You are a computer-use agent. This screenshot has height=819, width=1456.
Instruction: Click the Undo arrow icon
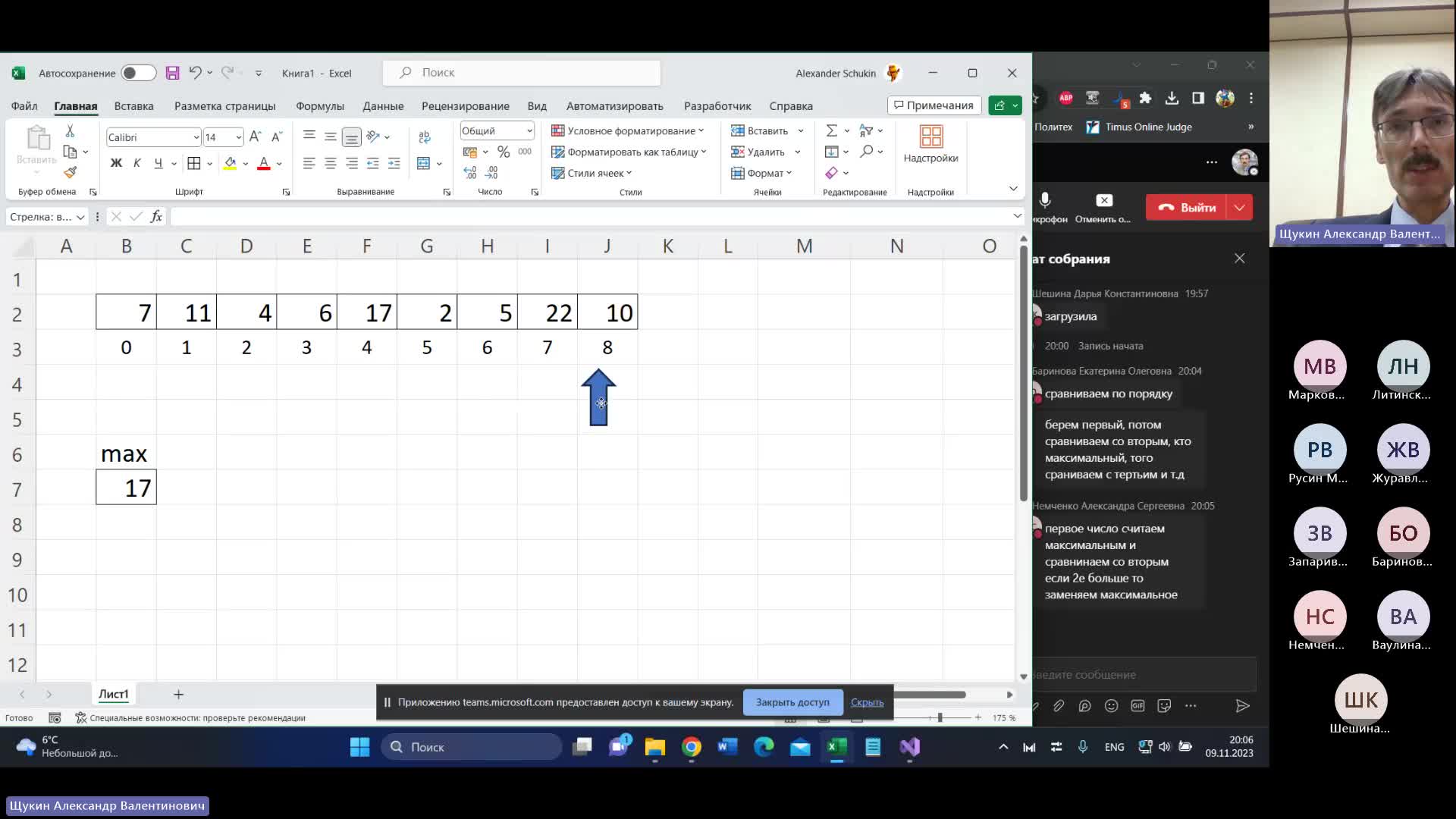tap(195, 73)
